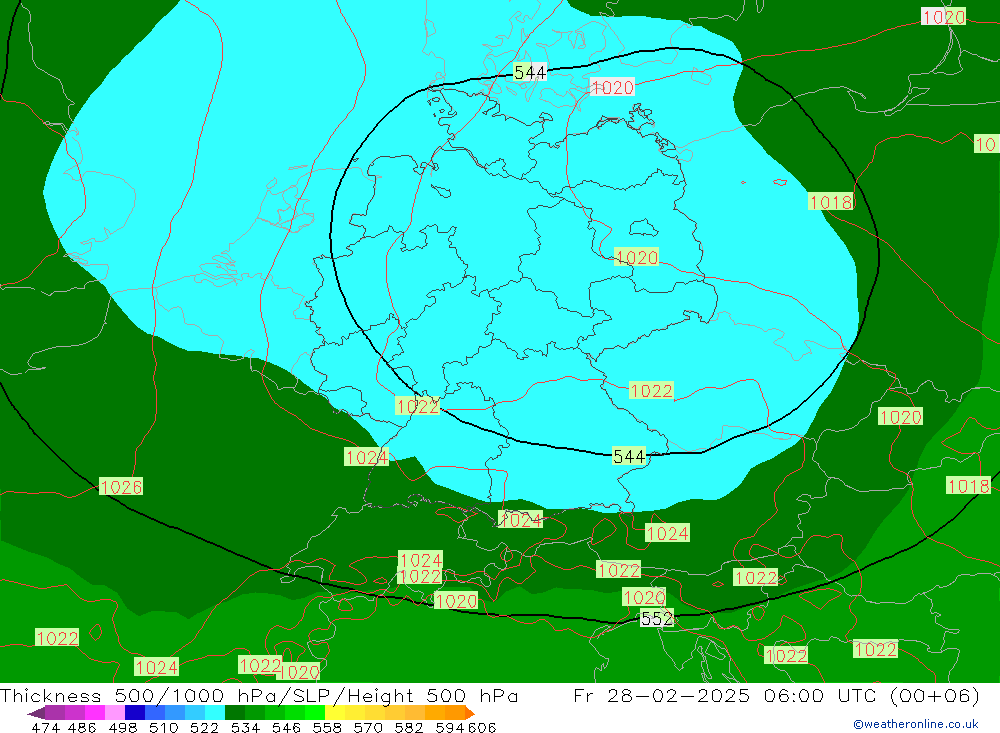Click the purple arrow at legend start
The height and width of the screenshot is (733, 1000).
click(x=36, y=713)
